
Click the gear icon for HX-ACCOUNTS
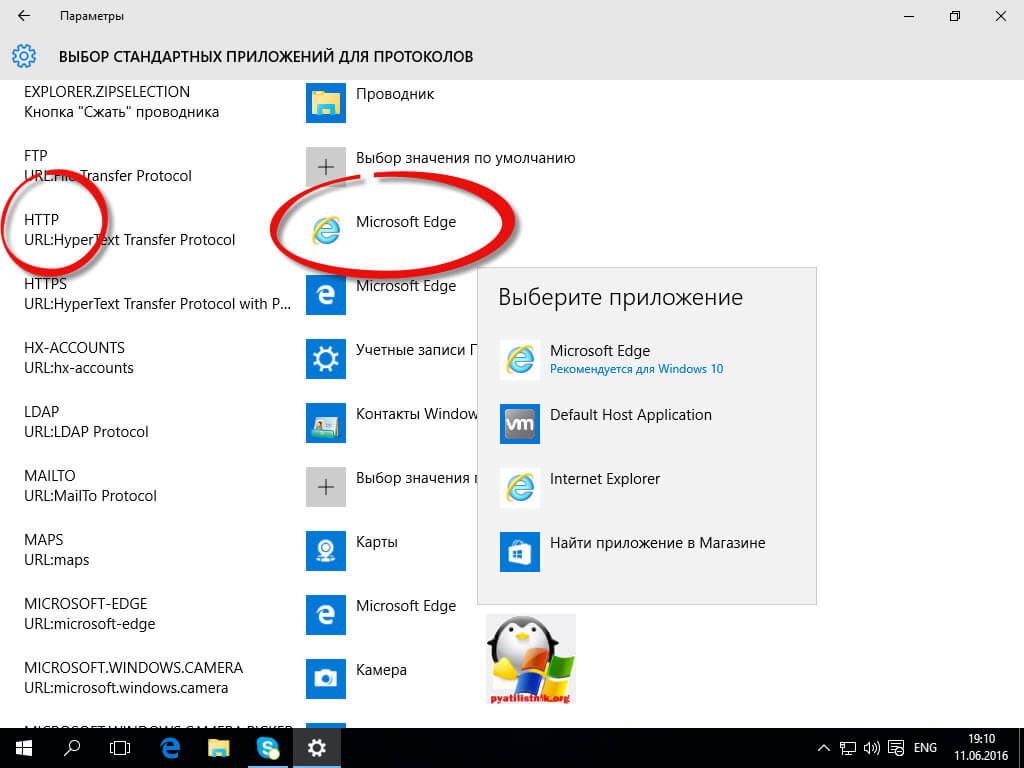pos(325,358)
